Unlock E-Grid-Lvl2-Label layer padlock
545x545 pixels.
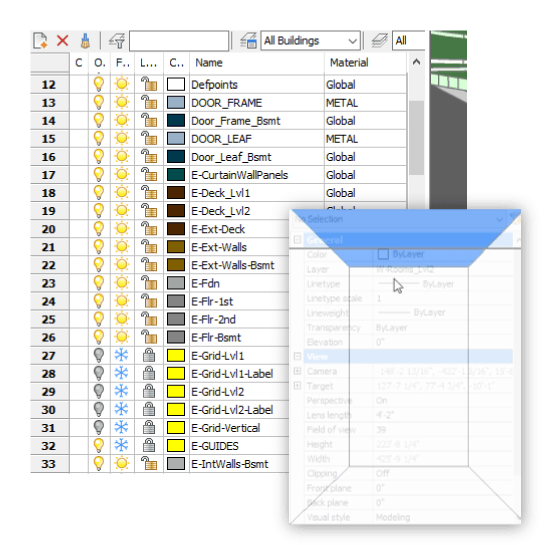click(x=149, y=410)
